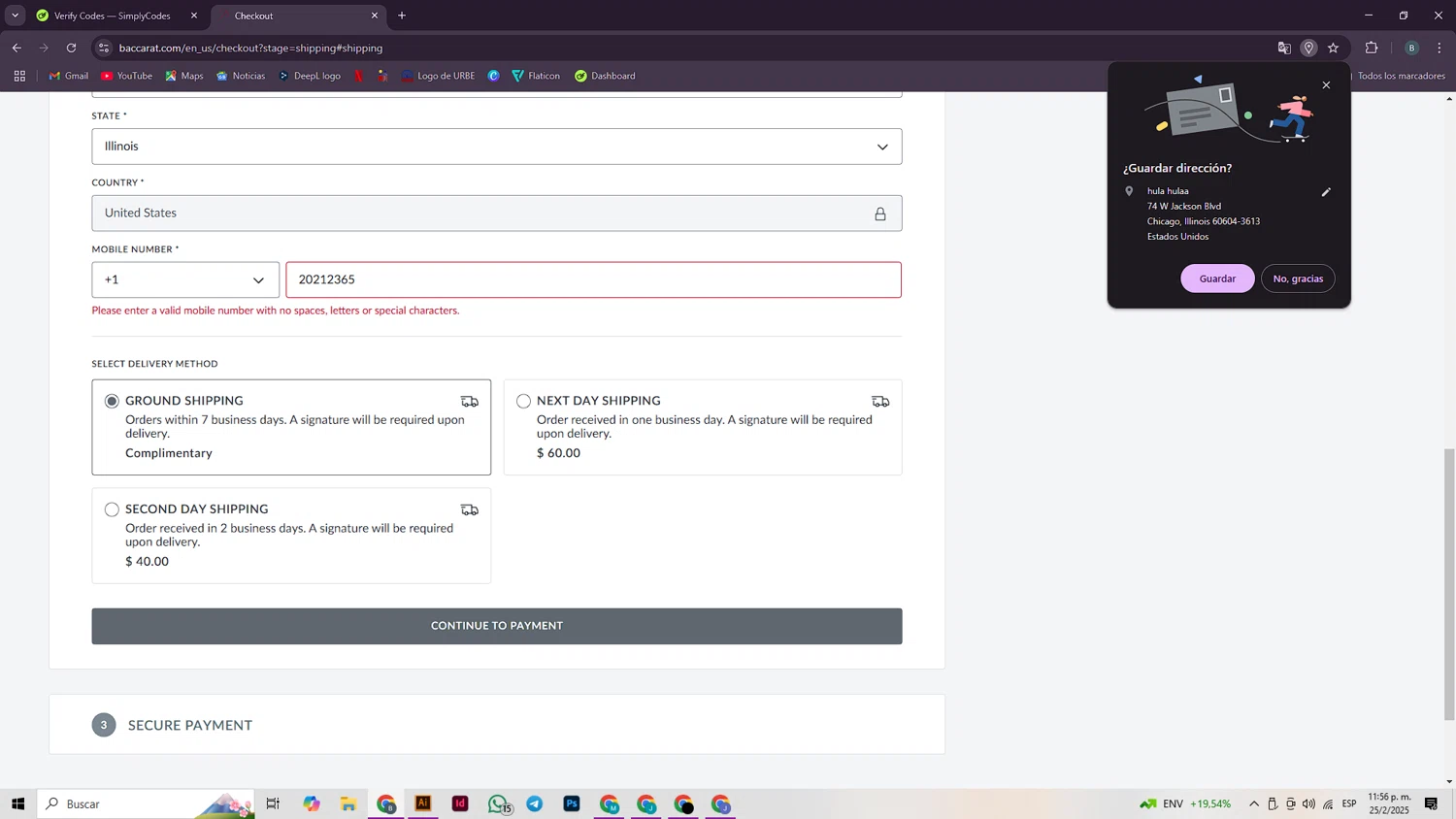
Task: Open Telegram from the taskbar
Action: click(535, 803)
